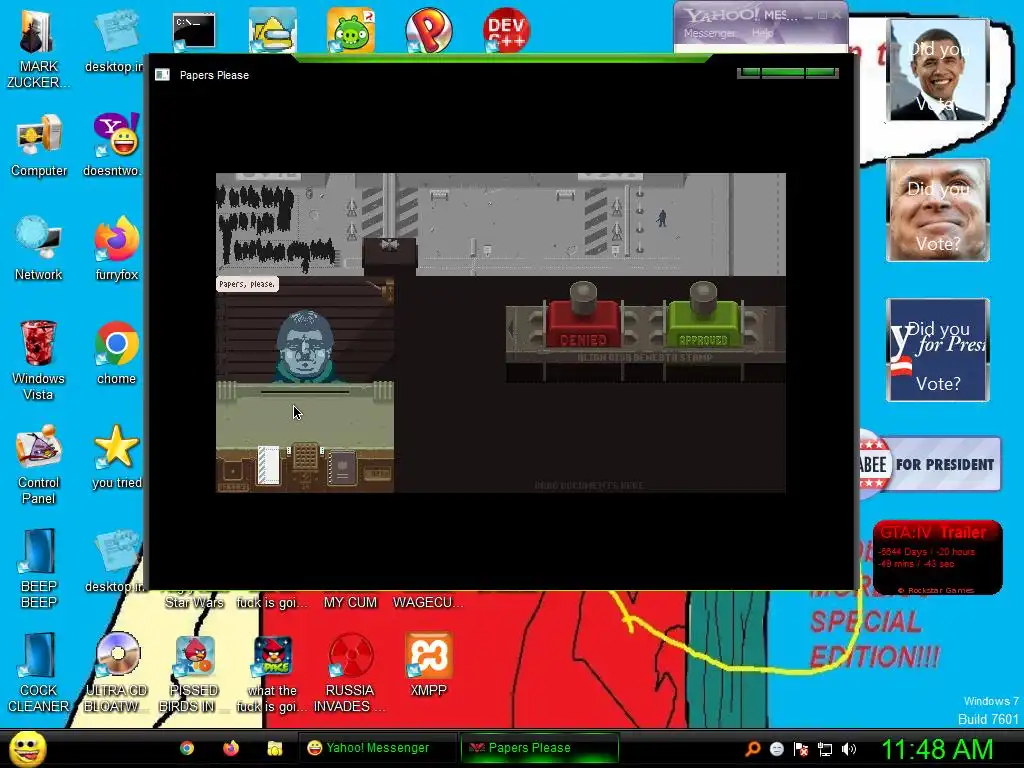The width and height of the screenshot is (1024, 768).
Task: Launch furryfox browser shortcut
Action: [x=116, y=249]
